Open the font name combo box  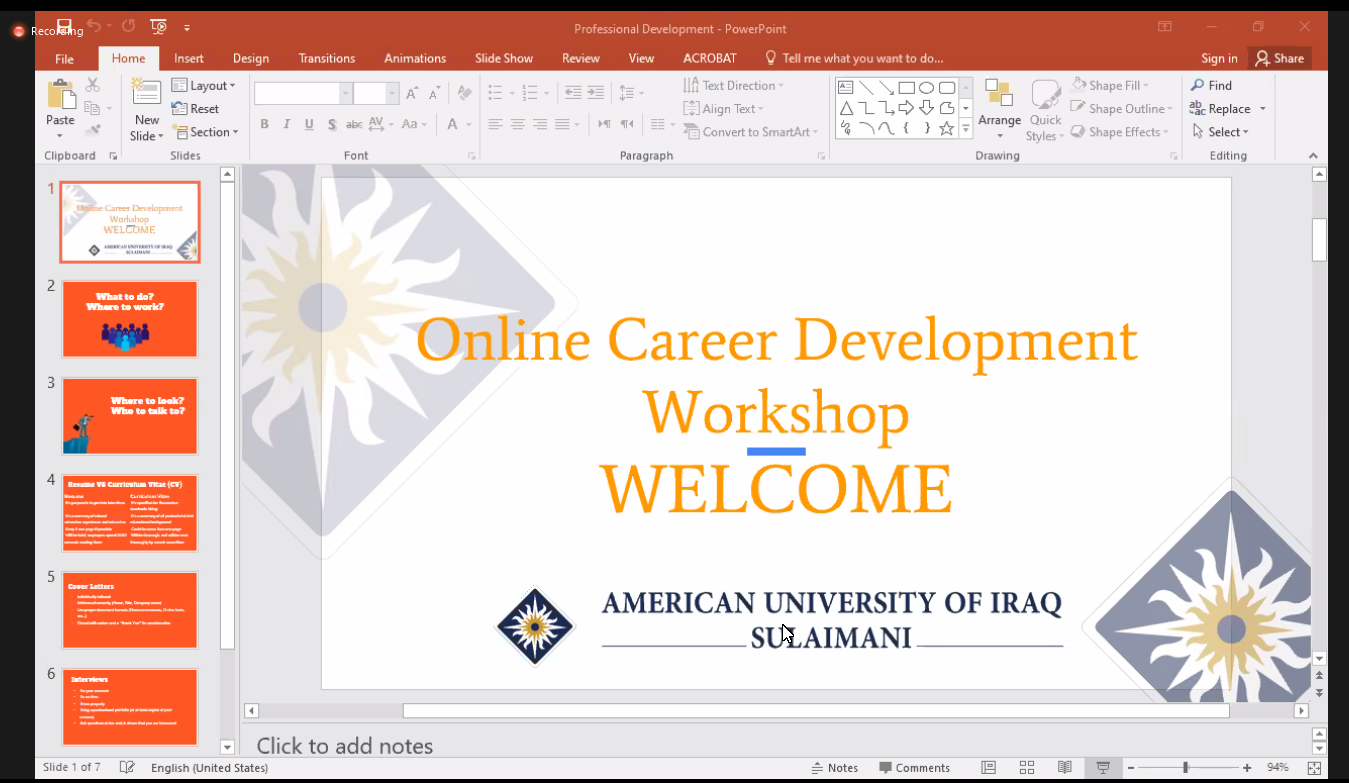303,93
